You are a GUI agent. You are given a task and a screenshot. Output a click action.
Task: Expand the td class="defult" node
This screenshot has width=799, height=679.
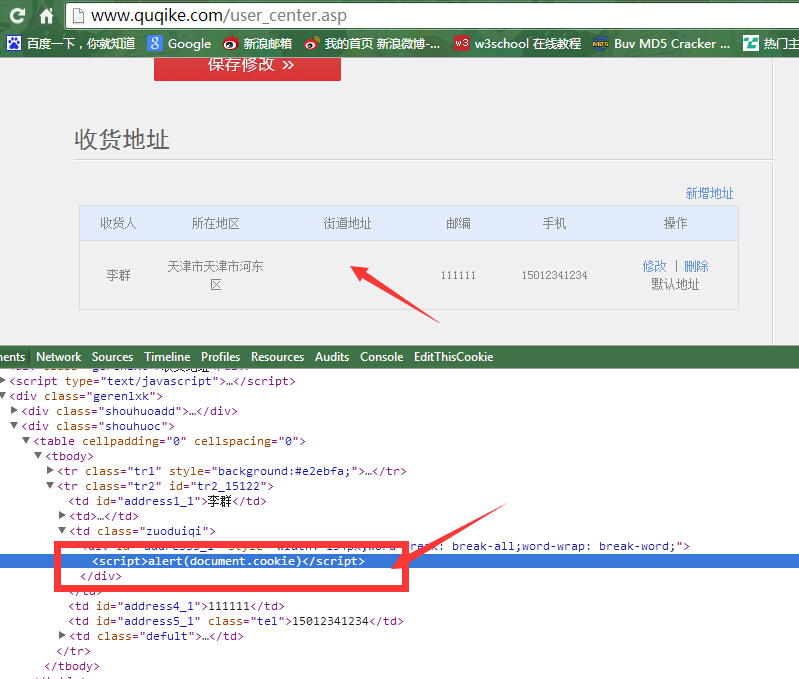point(62,635)
